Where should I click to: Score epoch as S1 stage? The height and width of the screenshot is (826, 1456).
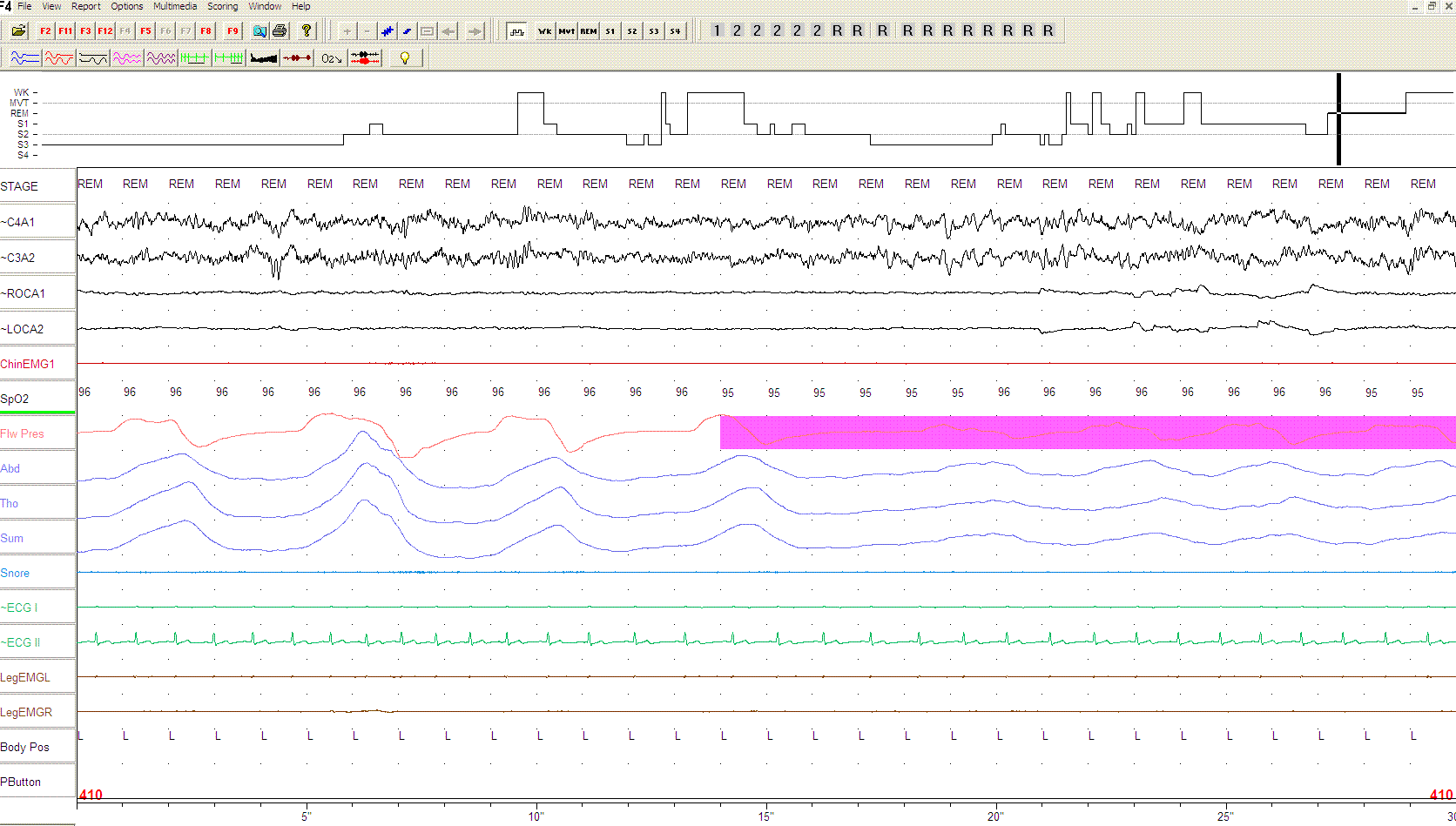click(x=610, y=31)
